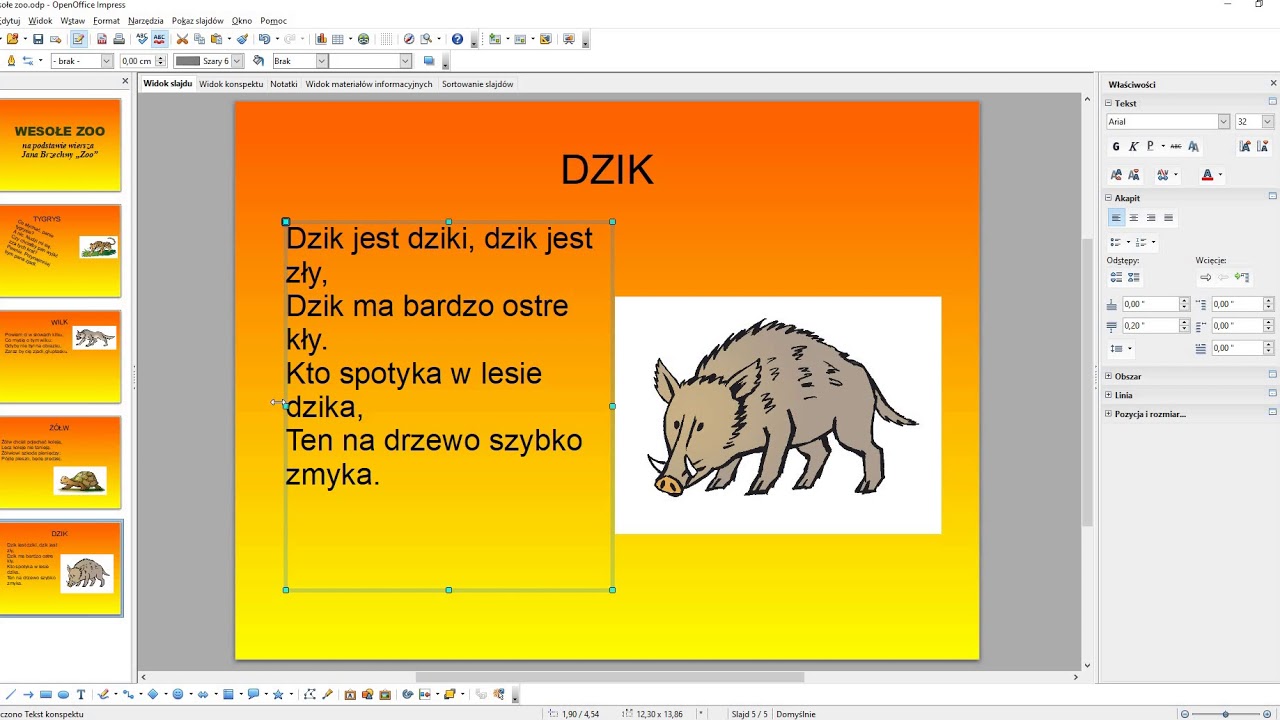Switch to Notatki tab

(284, 84)
